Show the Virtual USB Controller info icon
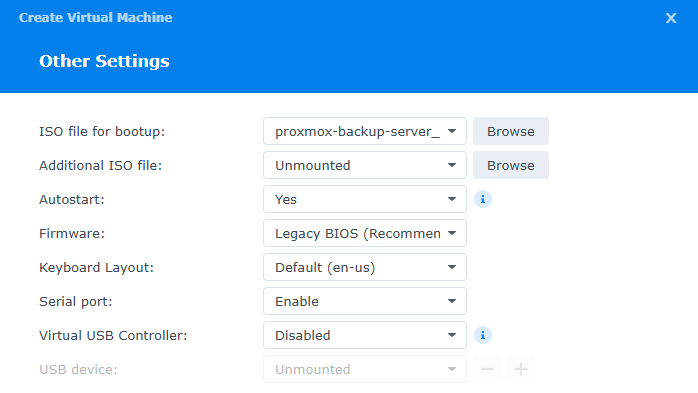 point(483,335)
